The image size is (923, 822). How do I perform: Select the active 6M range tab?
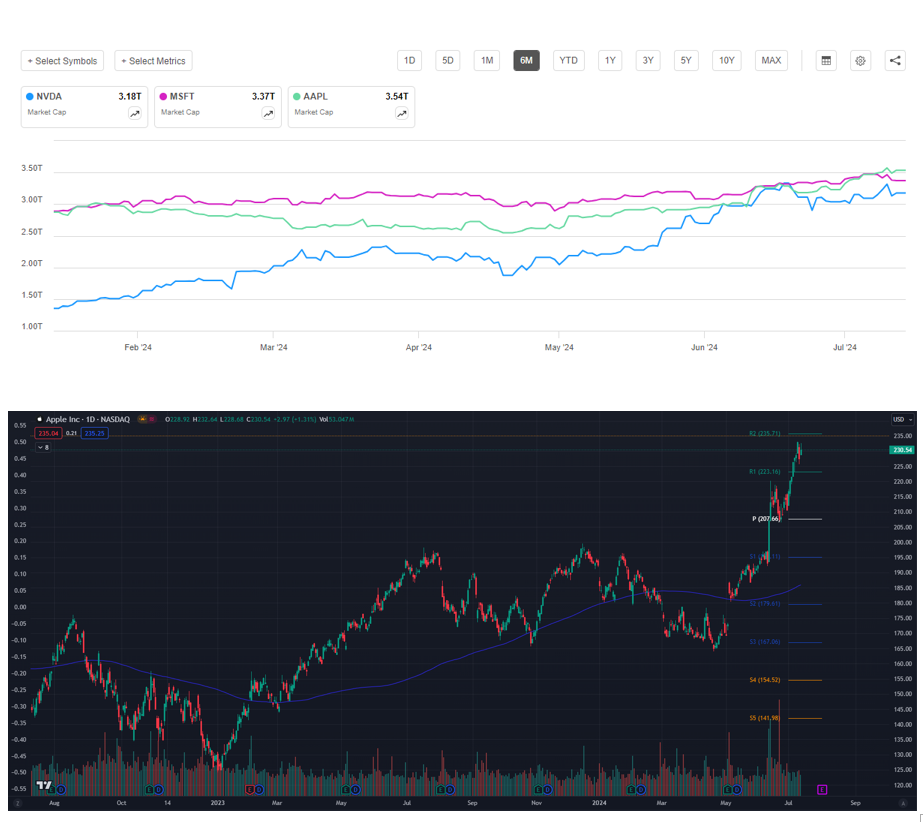click(526, 61)
